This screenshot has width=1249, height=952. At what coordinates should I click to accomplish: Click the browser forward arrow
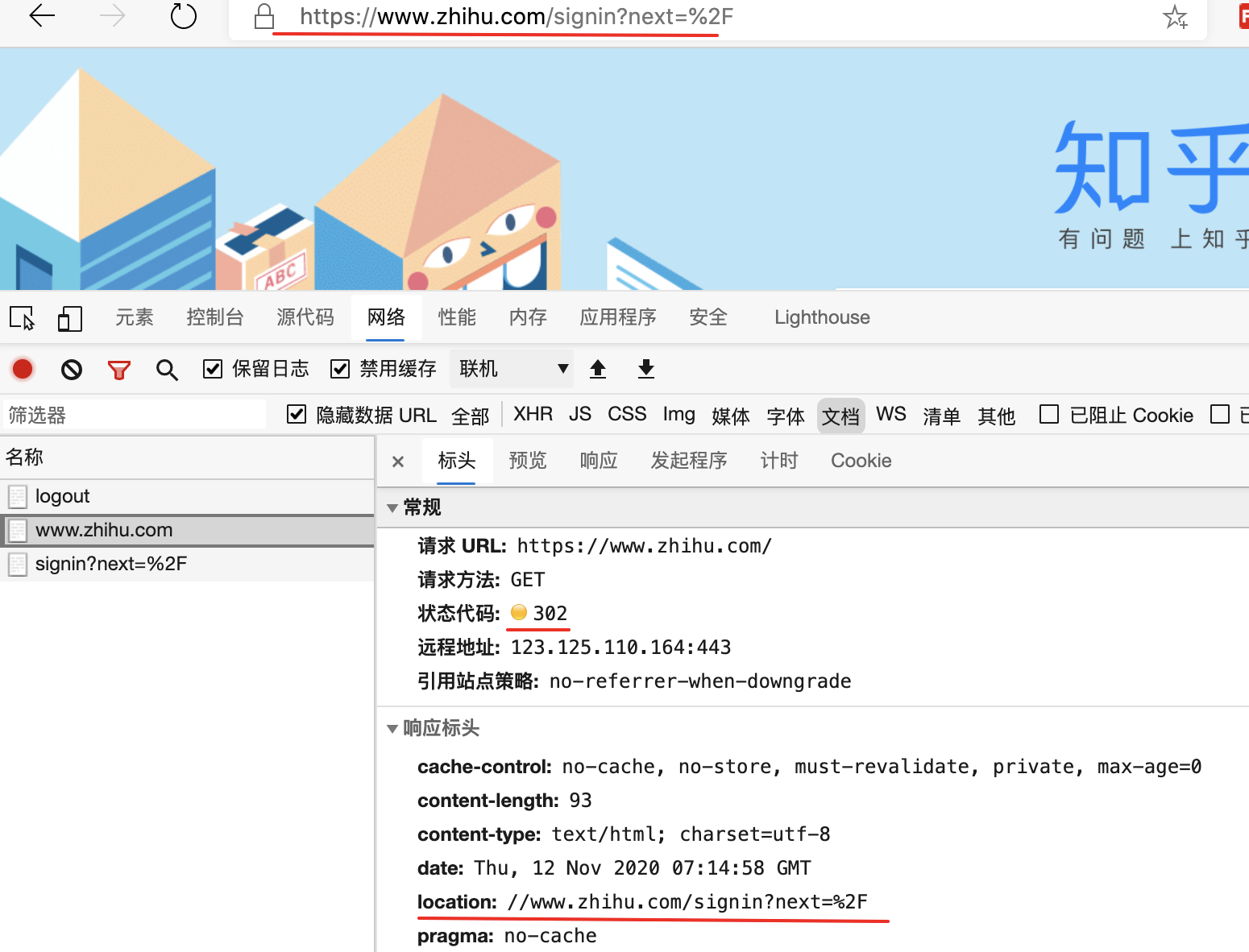pyautogui.click(x=112, y=15)
